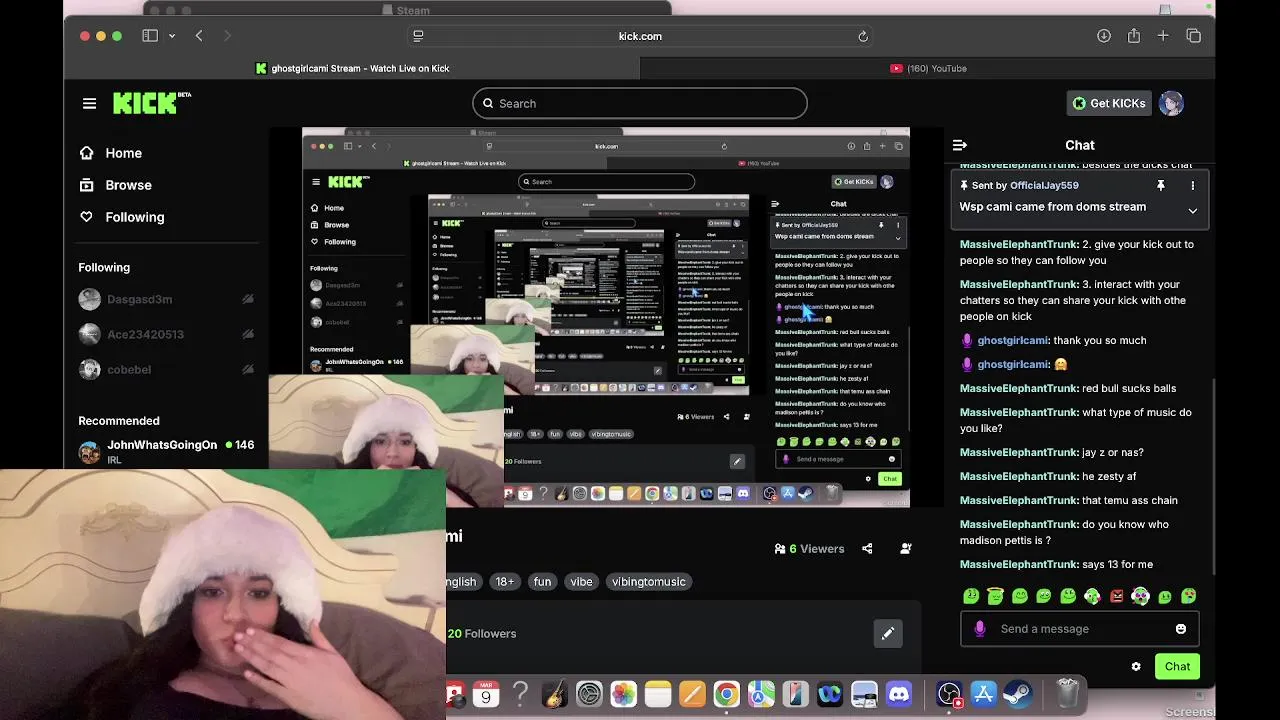
Task: Toggle notifications for Dasgasd3m
Action: pos(247,299)
